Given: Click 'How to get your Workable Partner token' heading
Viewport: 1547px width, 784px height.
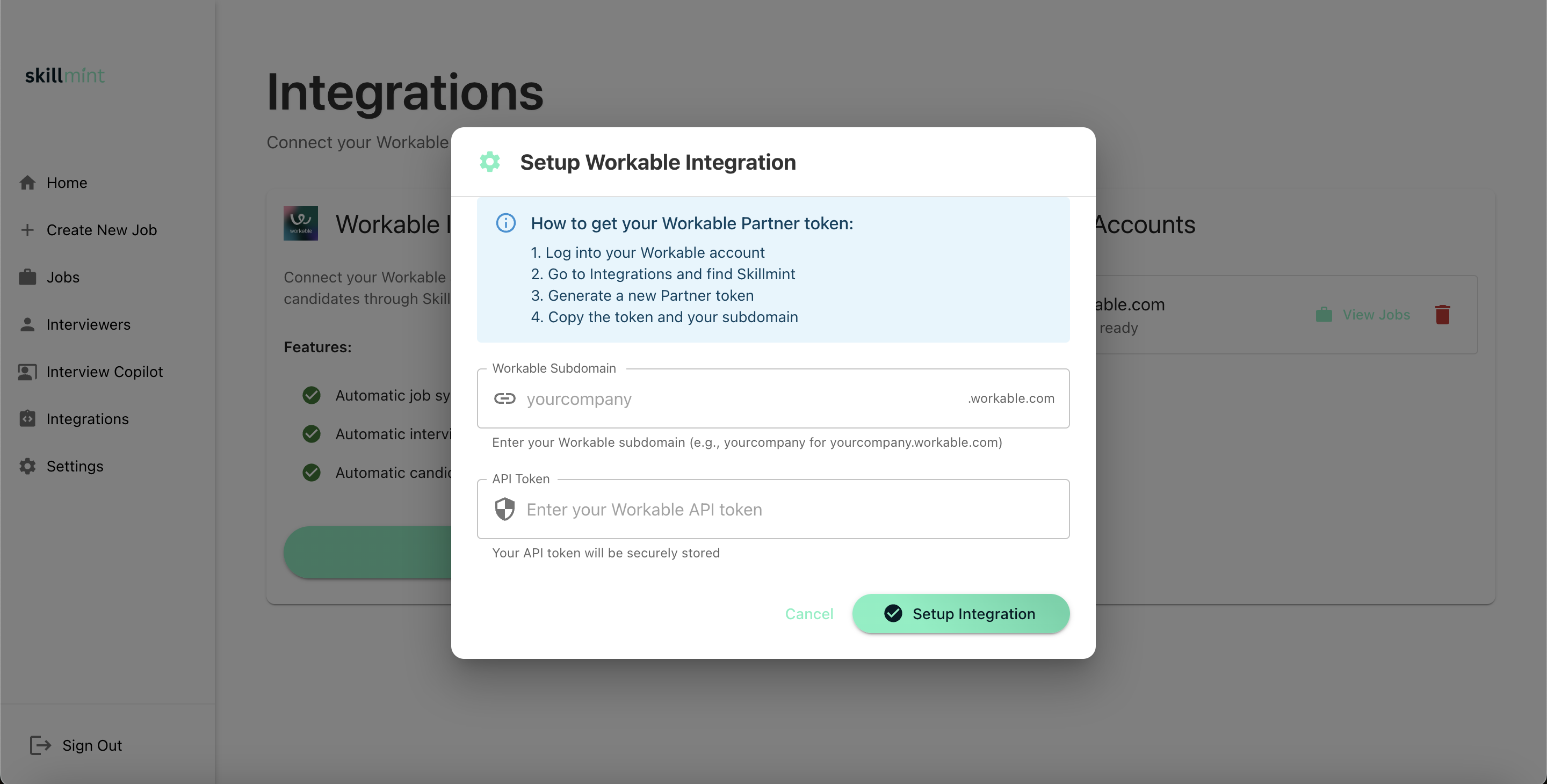Looking at the screenshot, I should (x=692, y=223).
